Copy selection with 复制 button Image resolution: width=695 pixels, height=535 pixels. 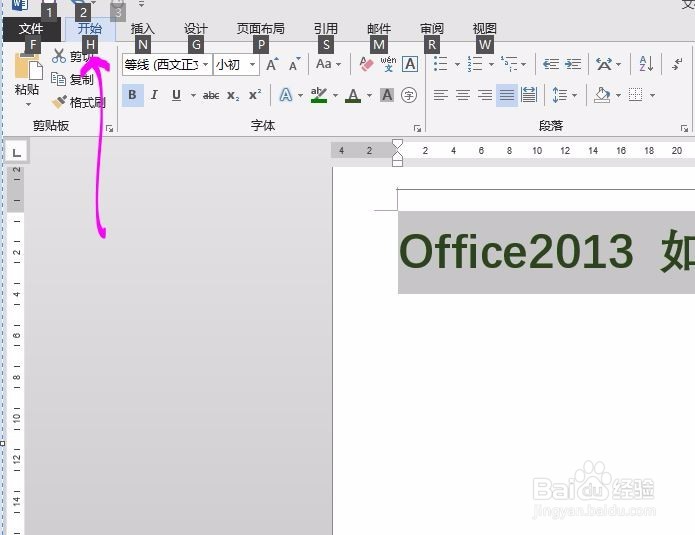click(x=72, y=79)
